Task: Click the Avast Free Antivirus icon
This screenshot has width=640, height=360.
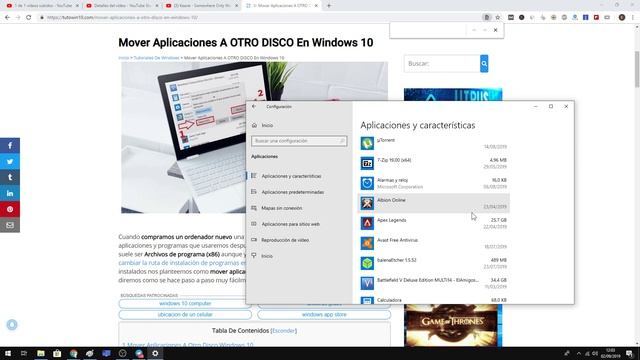Action: pos(367,243)
